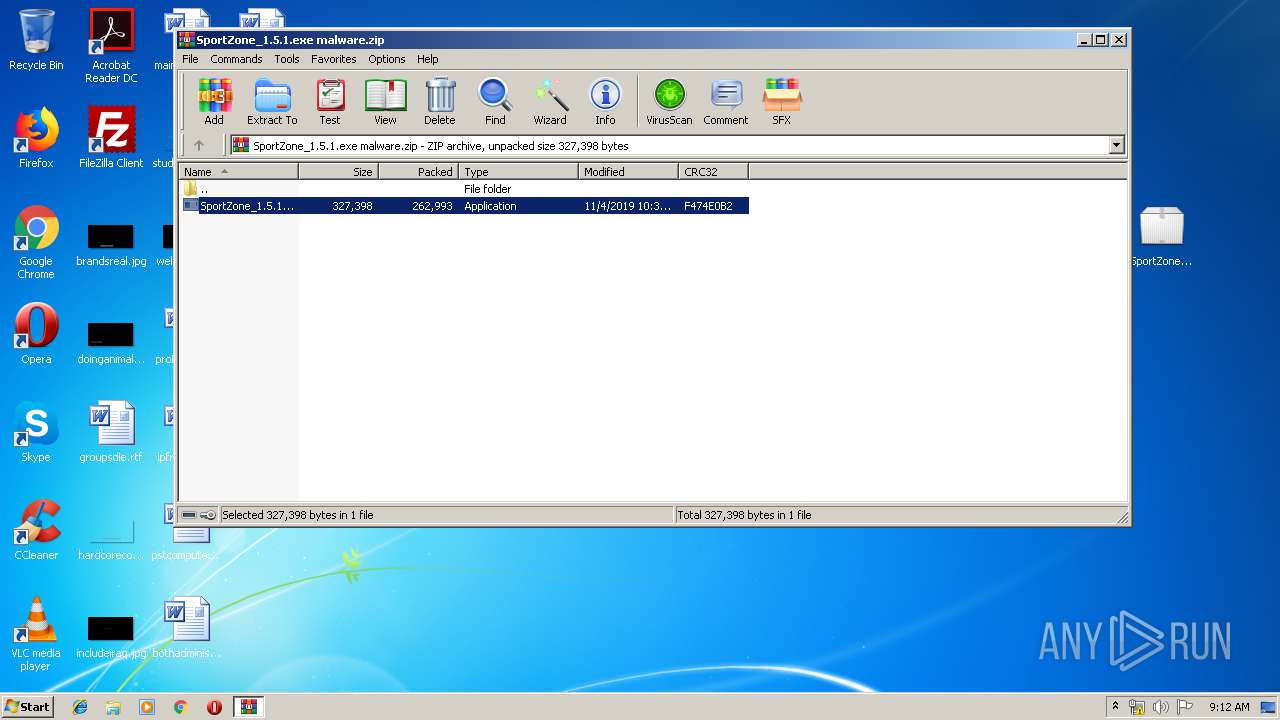
Task: Click the volume tray icon
Action: (x=1162, y=707)
